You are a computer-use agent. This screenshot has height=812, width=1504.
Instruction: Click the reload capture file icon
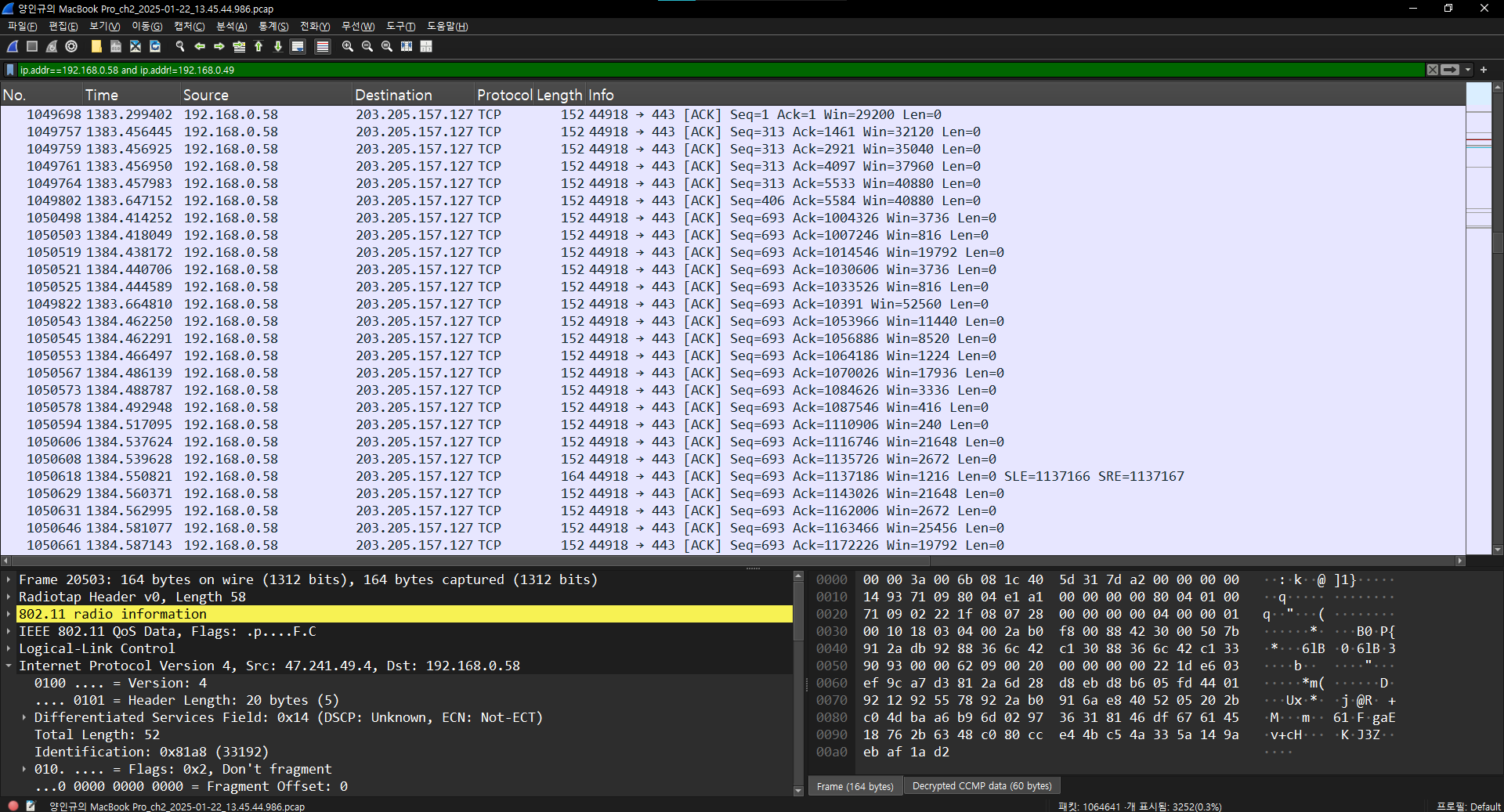click(x=155, y=46)
